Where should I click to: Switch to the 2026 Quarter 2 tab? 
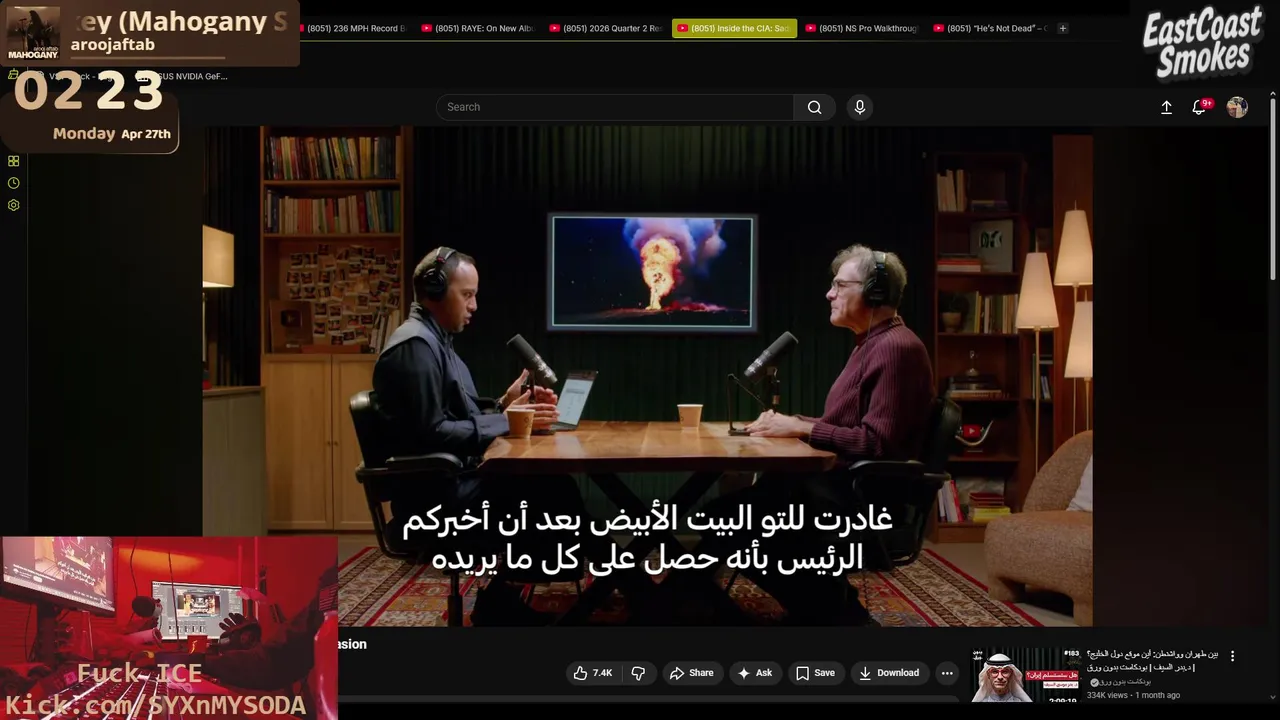coord(606,28)
